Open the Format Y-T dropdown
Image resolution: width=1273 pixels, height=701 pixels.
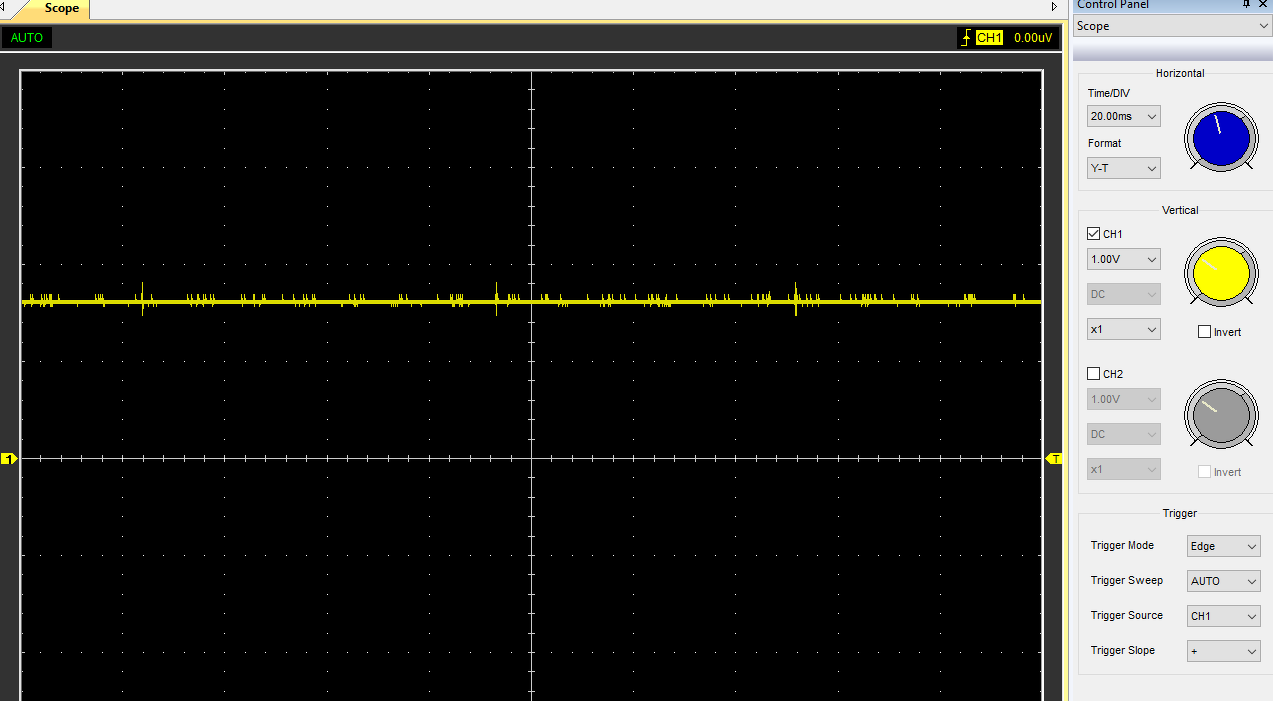pos(1124,168)
